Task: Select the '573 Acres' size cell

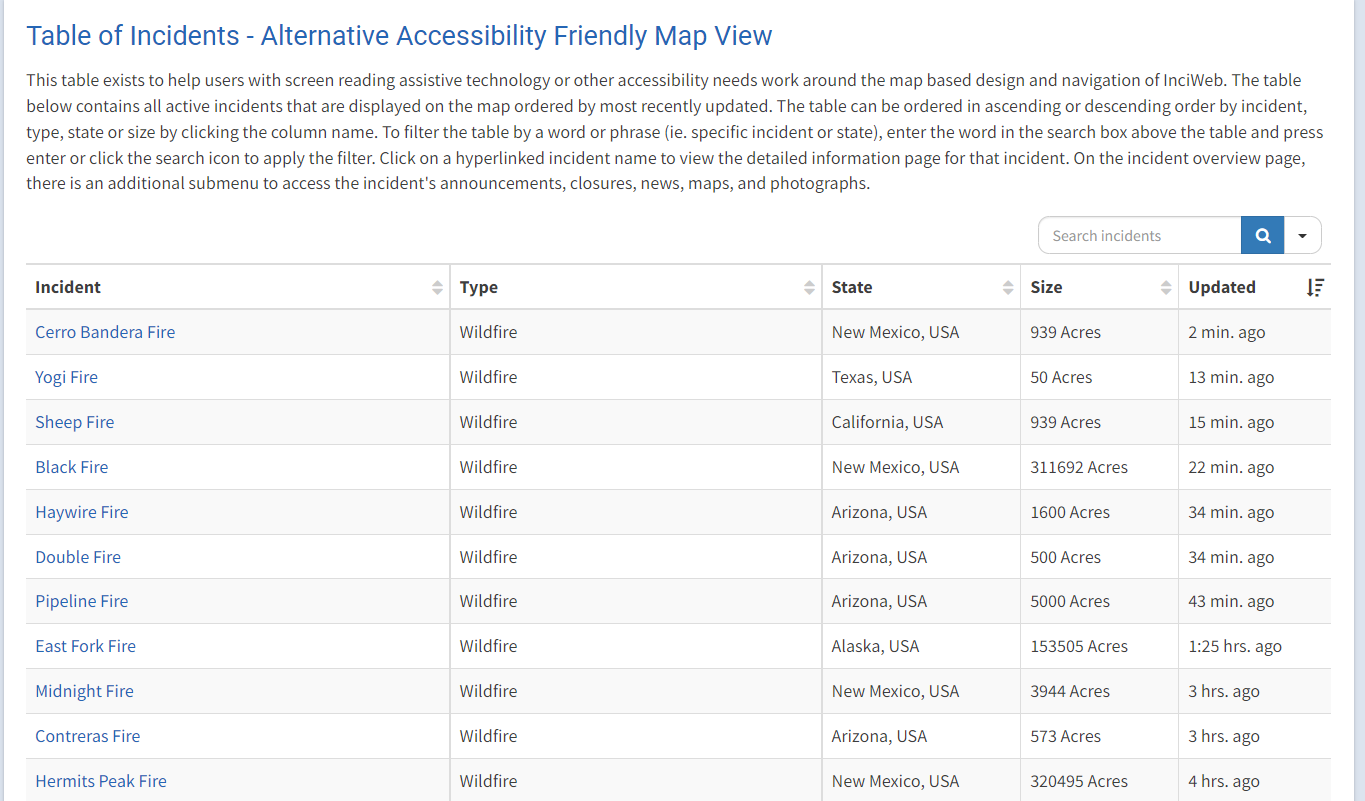Action: pos(1099,736)
